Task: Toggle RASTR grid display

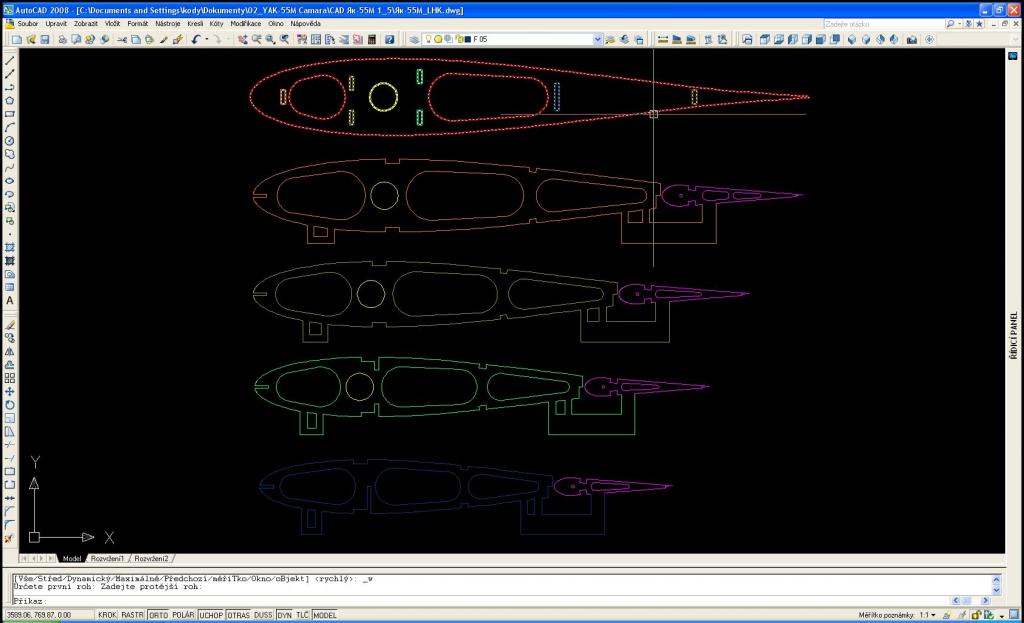Action: coord(133,615)
